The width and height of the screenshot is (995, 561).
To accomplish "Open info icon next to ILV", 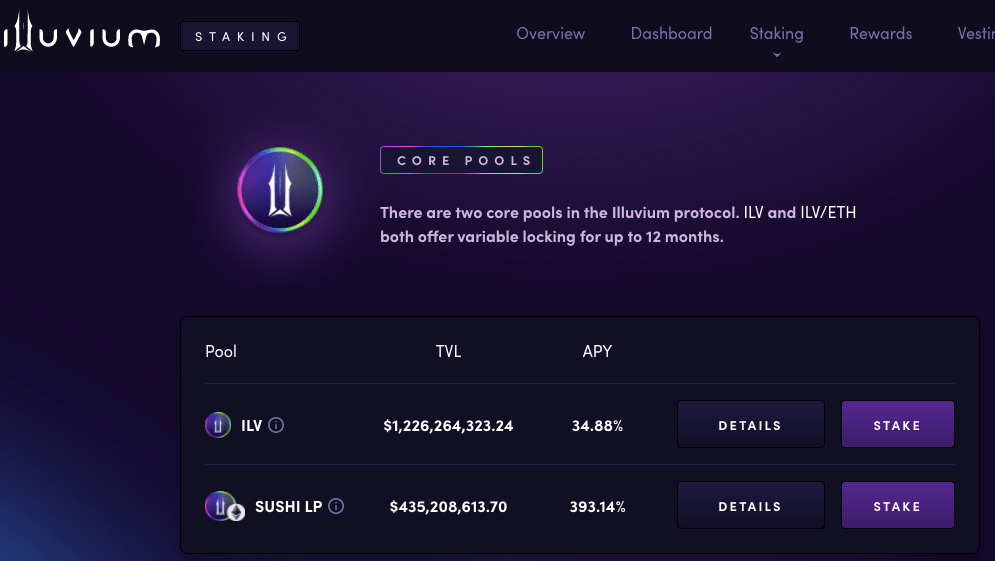I will [276, 425].
